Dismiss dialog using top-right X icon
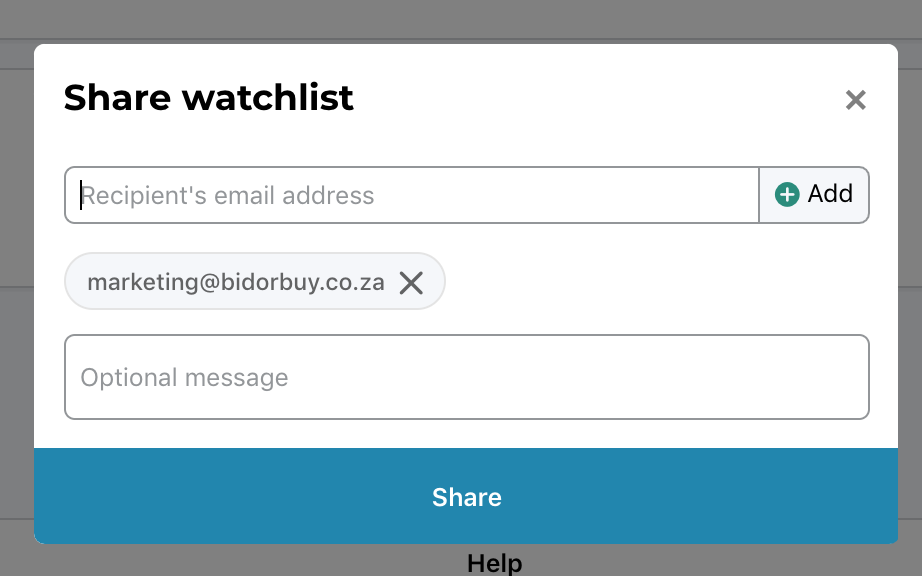 tap(856, 100)
